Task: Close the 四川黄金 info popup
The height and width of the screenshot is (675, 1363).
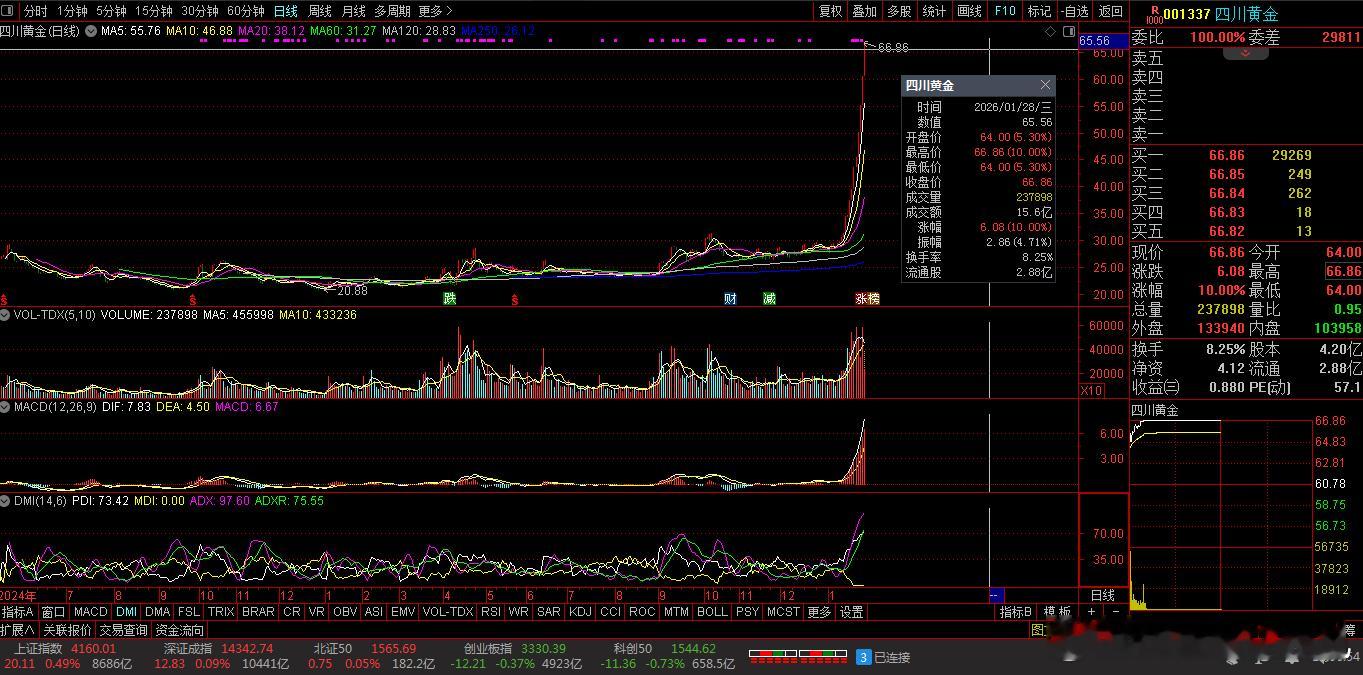Action: click(x=1045, y=85)
